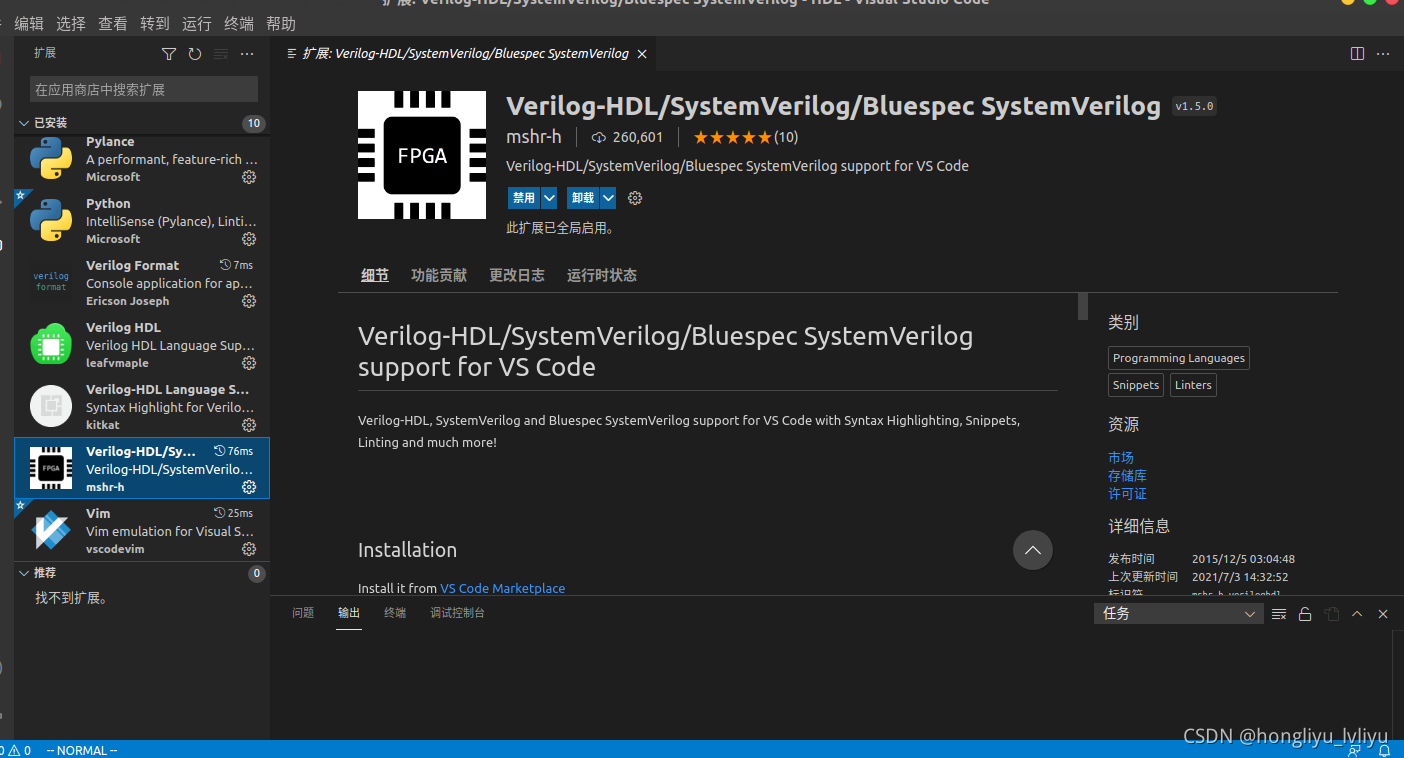Open Verilog HDL (leafvmaple) manage gear

click(249, 363)
